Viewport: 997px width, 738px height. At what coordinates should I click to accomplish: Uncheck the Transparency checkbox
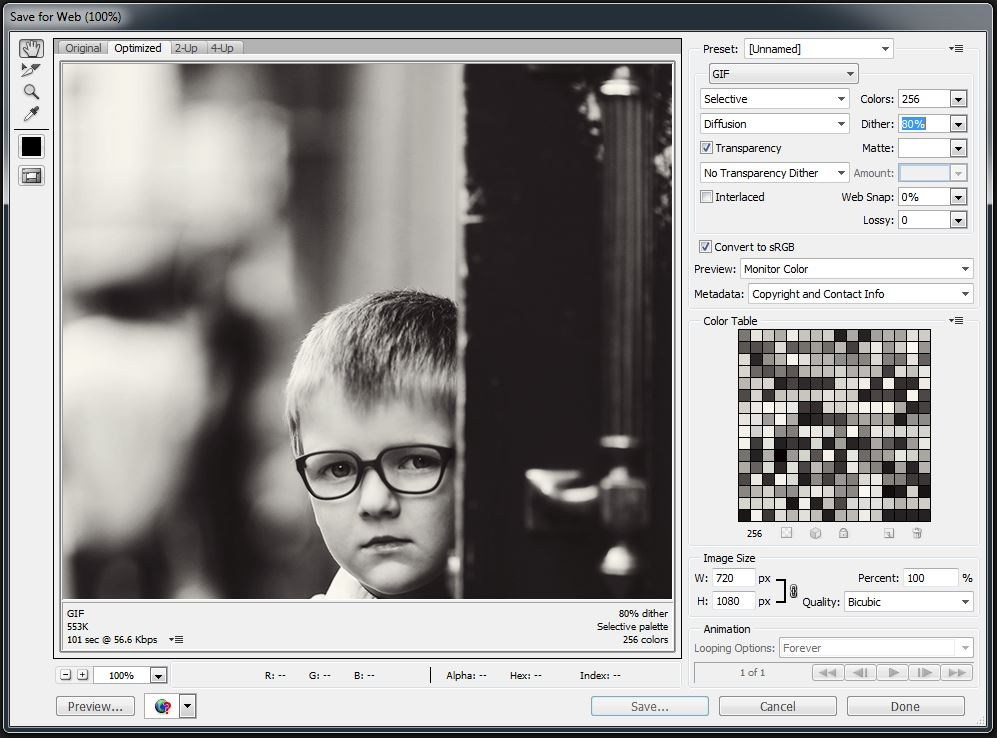point(708,148)
